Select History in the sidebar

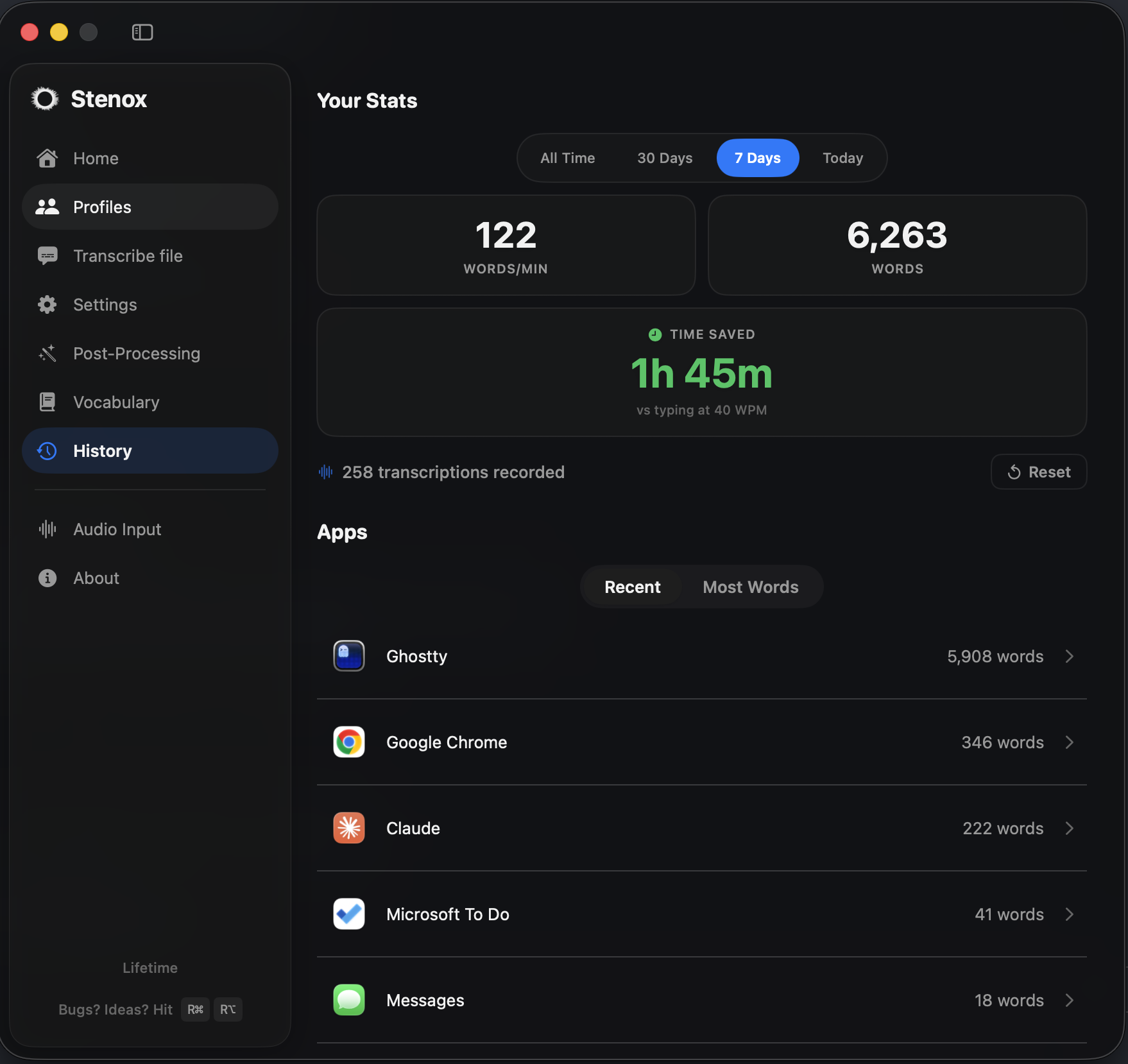point(150,451)
